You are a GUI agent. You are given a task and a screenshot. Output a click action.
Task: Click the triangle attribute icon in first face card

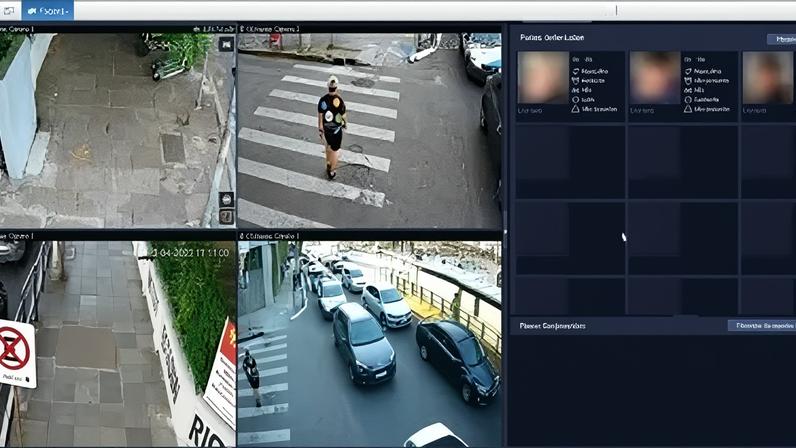[575, 109]
